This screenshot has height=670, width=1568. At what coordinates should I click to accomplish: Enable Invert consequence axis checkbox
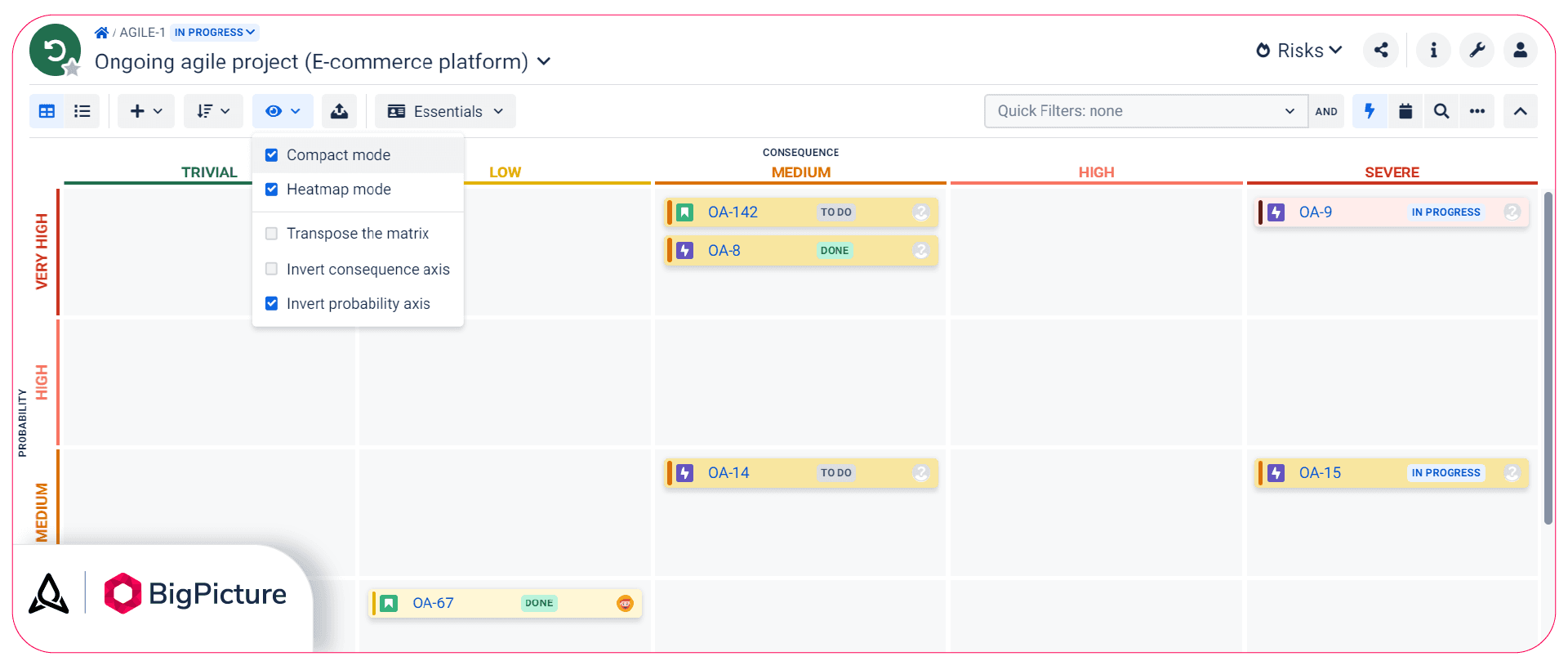pyautogui.click(x=272, y=269)
